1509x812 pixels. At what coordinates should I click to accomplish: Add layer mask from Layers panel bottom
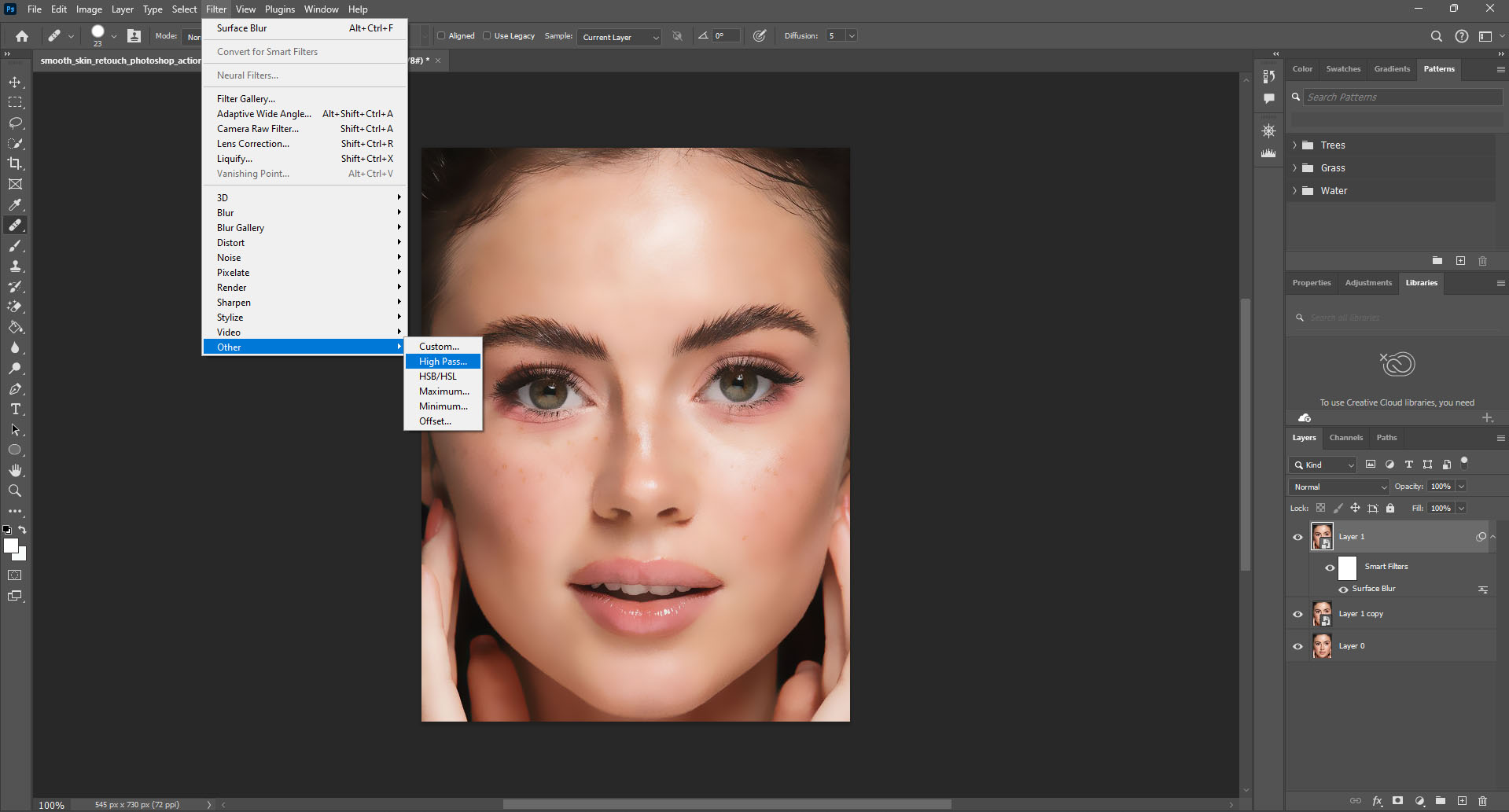(x=1397, y=801)
